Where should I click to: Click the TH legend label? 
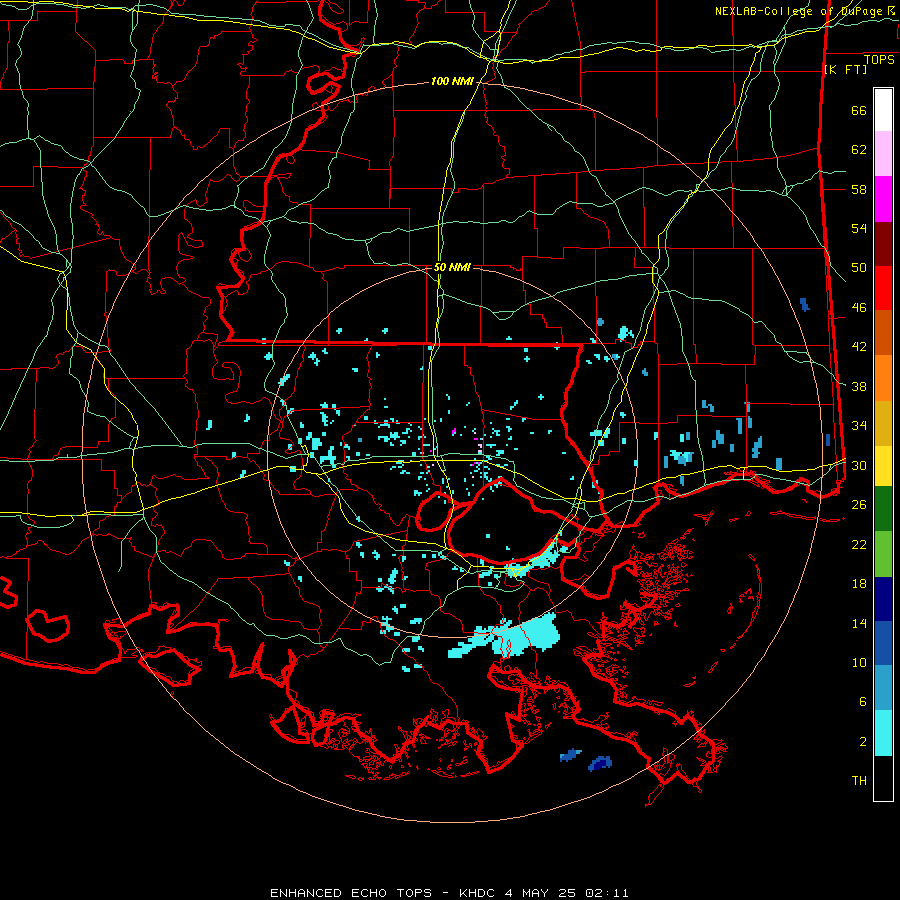tap(859, 780)
